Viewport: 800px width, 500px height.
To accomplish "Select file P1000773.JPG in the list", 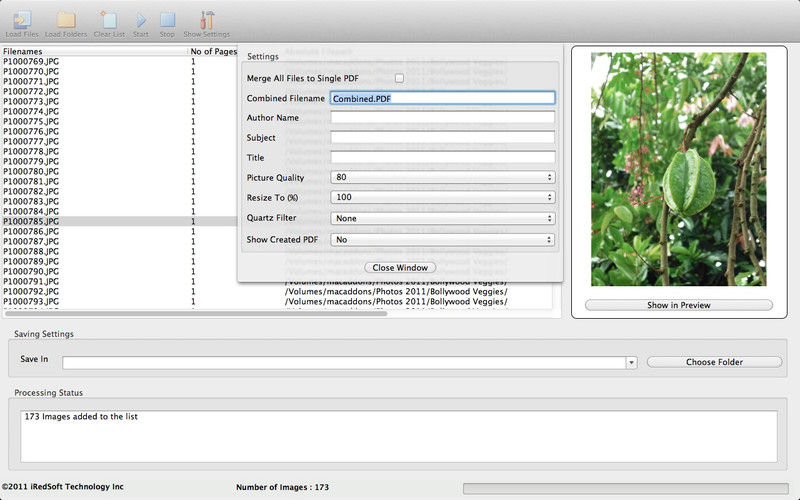I will coord(31,102).
